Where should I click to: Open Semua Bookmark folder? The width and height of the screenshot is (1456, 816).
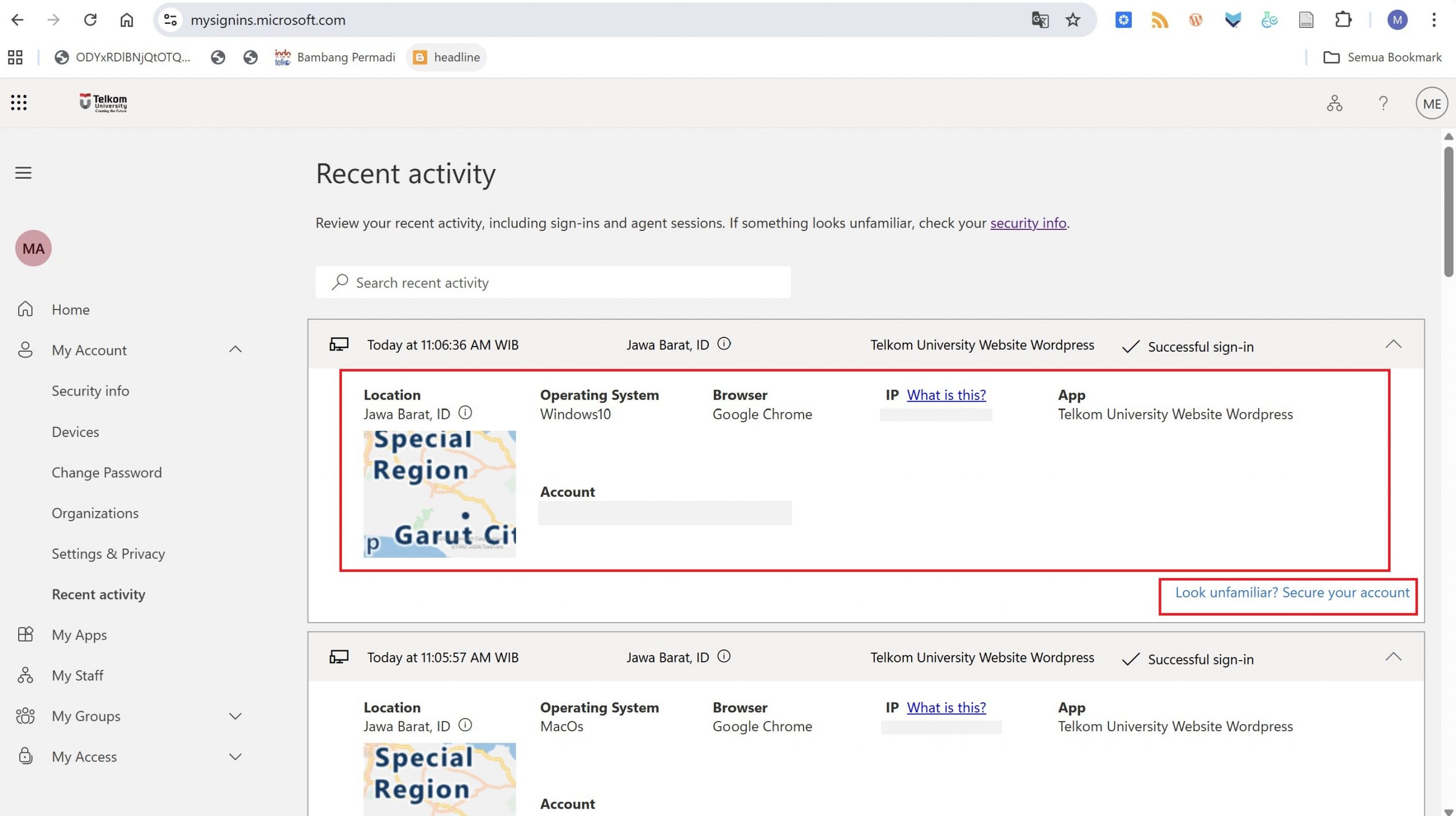pyautogui.click(x=1382, y=57)
